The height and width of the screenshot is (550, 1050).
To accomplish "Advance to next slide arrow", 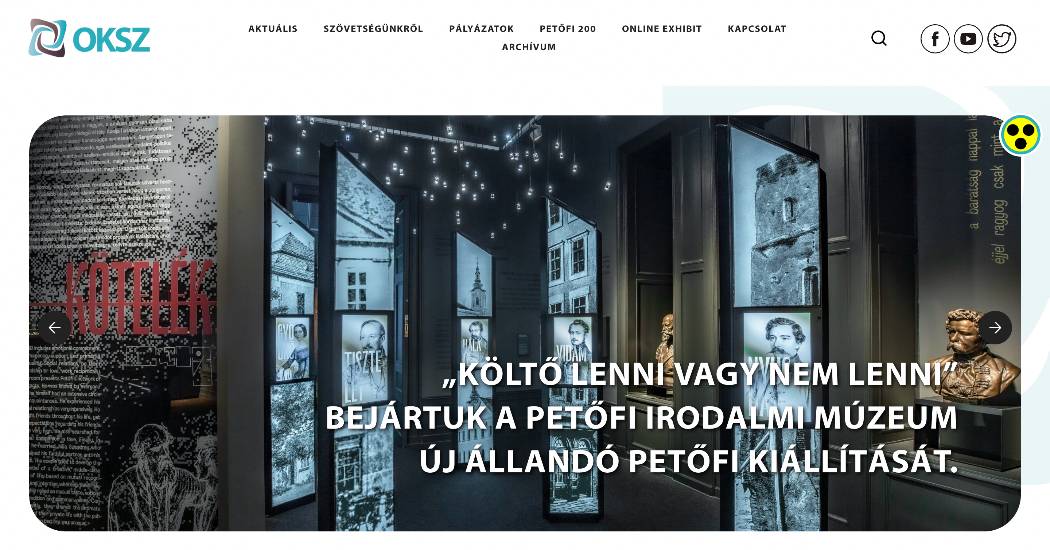I will [x=995, y=328].
